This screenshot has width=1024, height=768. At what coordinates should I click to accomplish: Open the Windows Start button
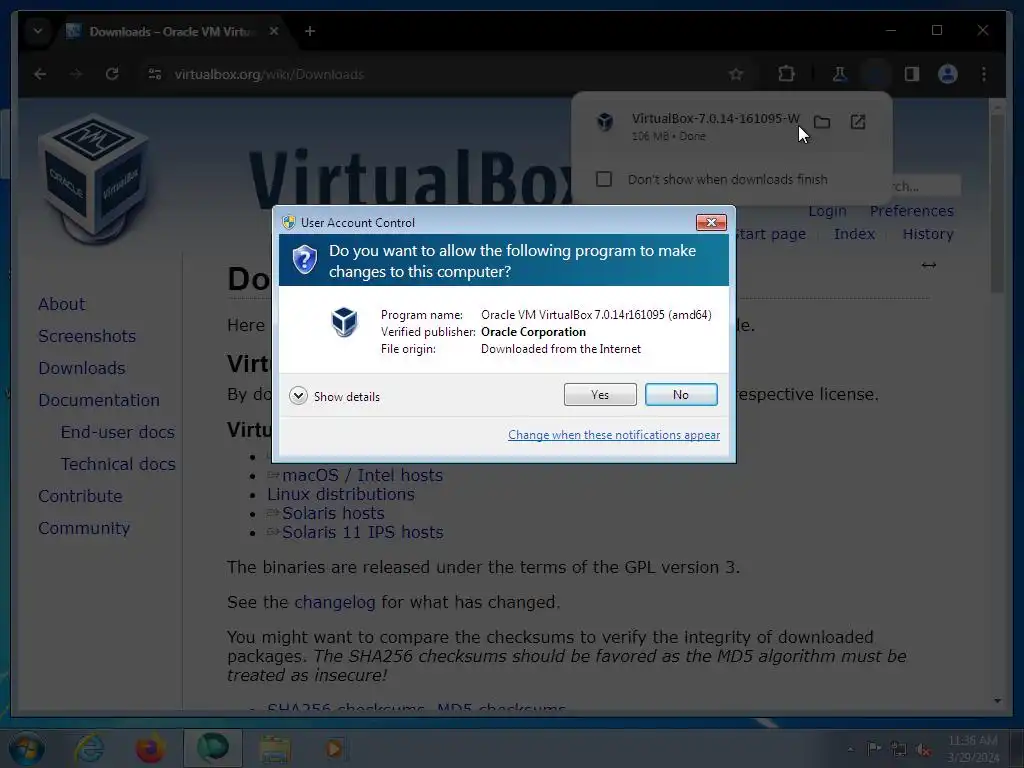click(27, 749)
